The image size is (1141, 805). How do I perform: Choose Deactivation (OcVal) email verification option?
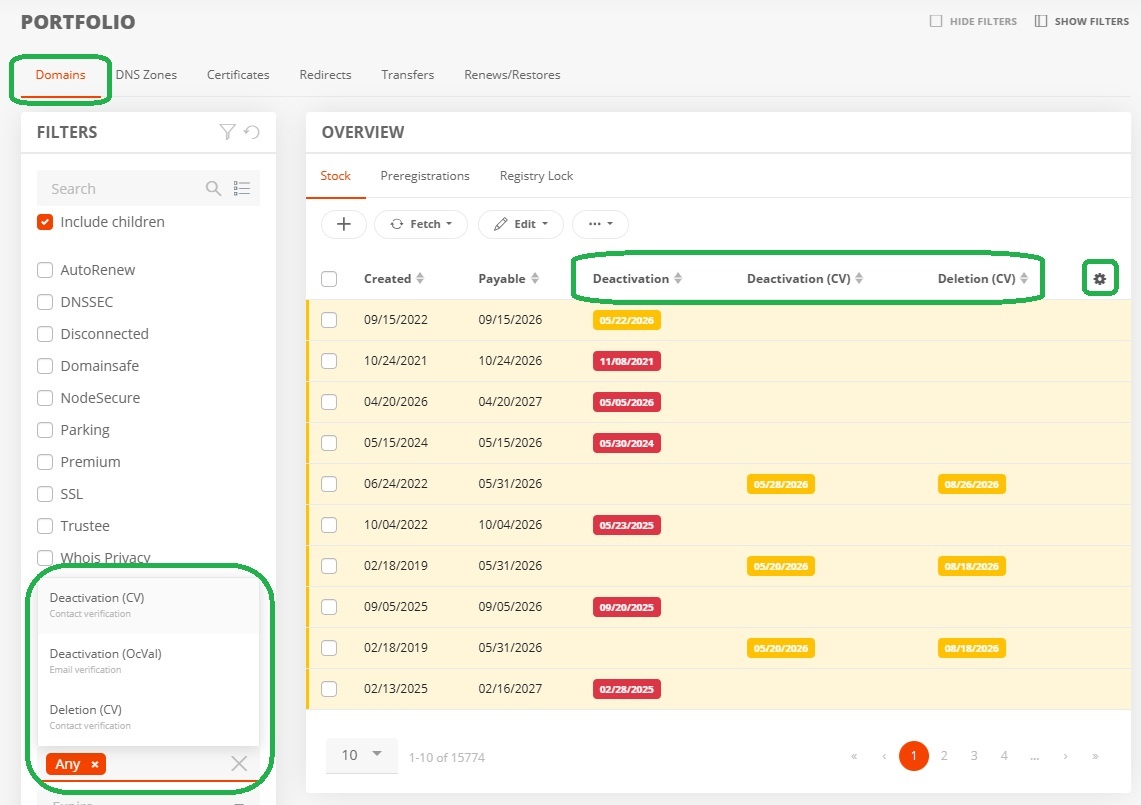(x=148, y=661)
